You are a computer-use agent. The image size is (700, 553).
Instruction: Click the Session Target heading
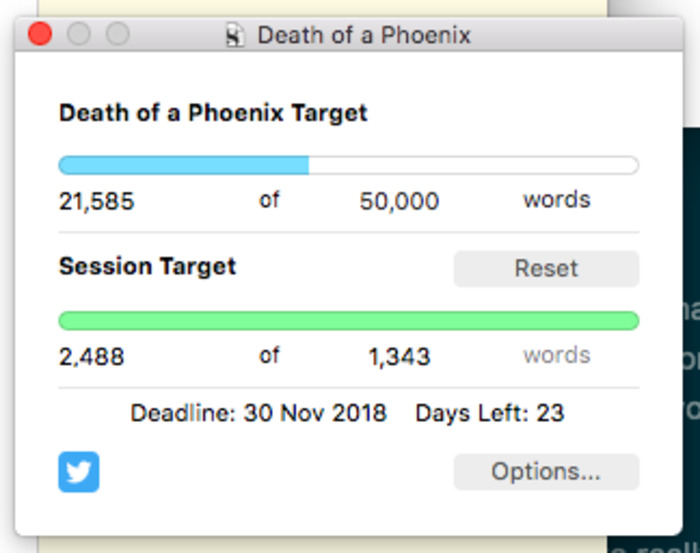click(x=147, y=266)
